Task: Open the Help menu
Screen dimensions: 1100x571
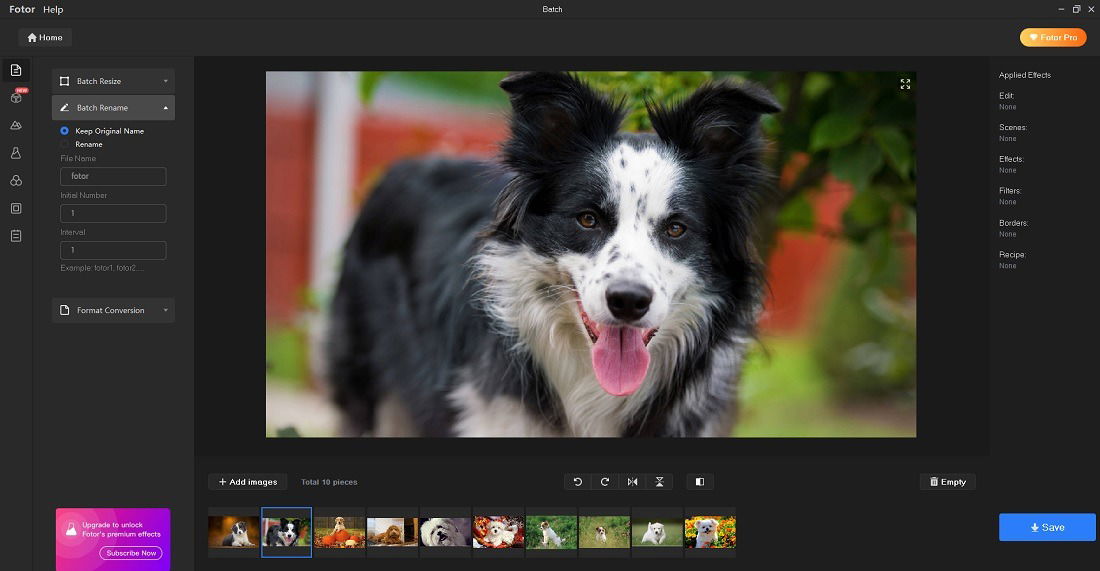Action: point(53,9)
